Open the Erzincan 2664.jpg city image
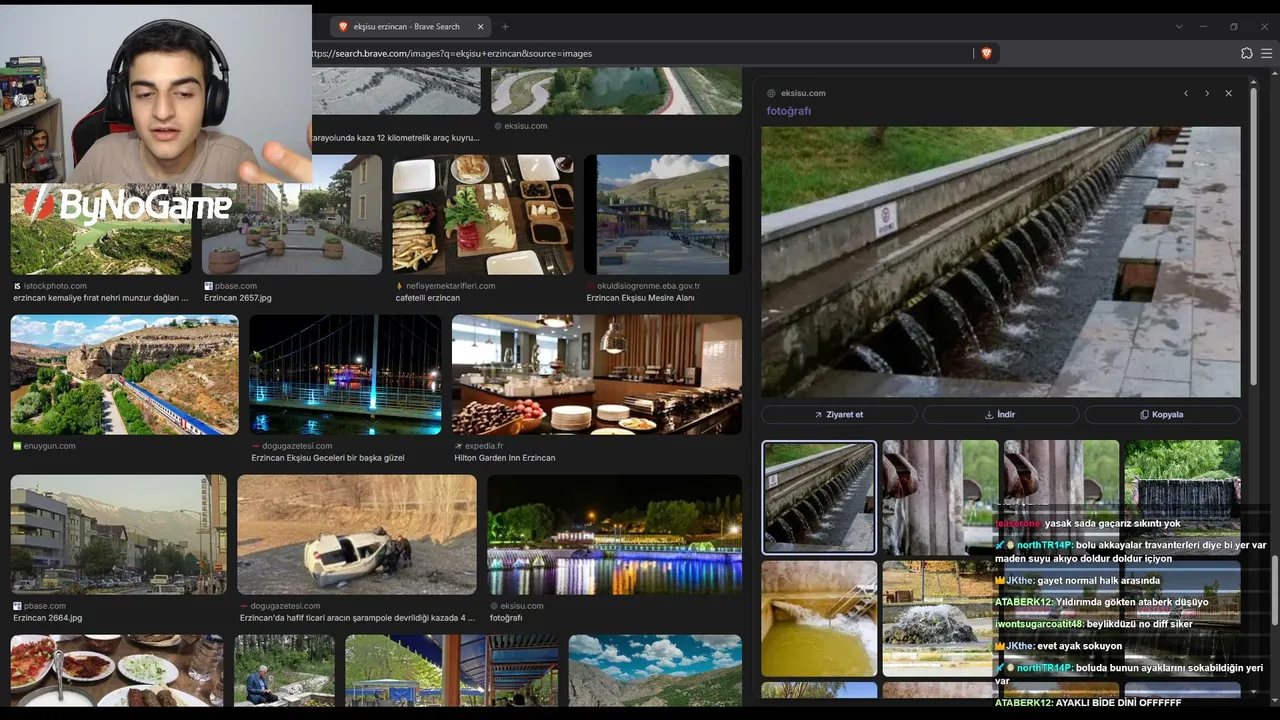This screenshot has width=1280, height=720. pyautogui.click(x=119, y=535)
